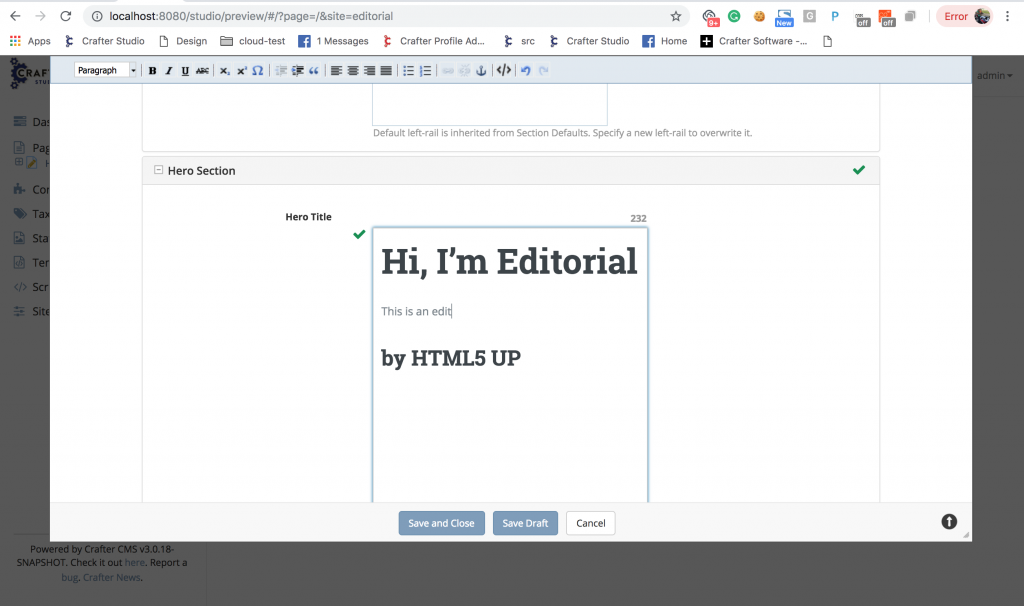Select the superscript formatting icon
Screen dimensions: 1024x606
[240, 70]
